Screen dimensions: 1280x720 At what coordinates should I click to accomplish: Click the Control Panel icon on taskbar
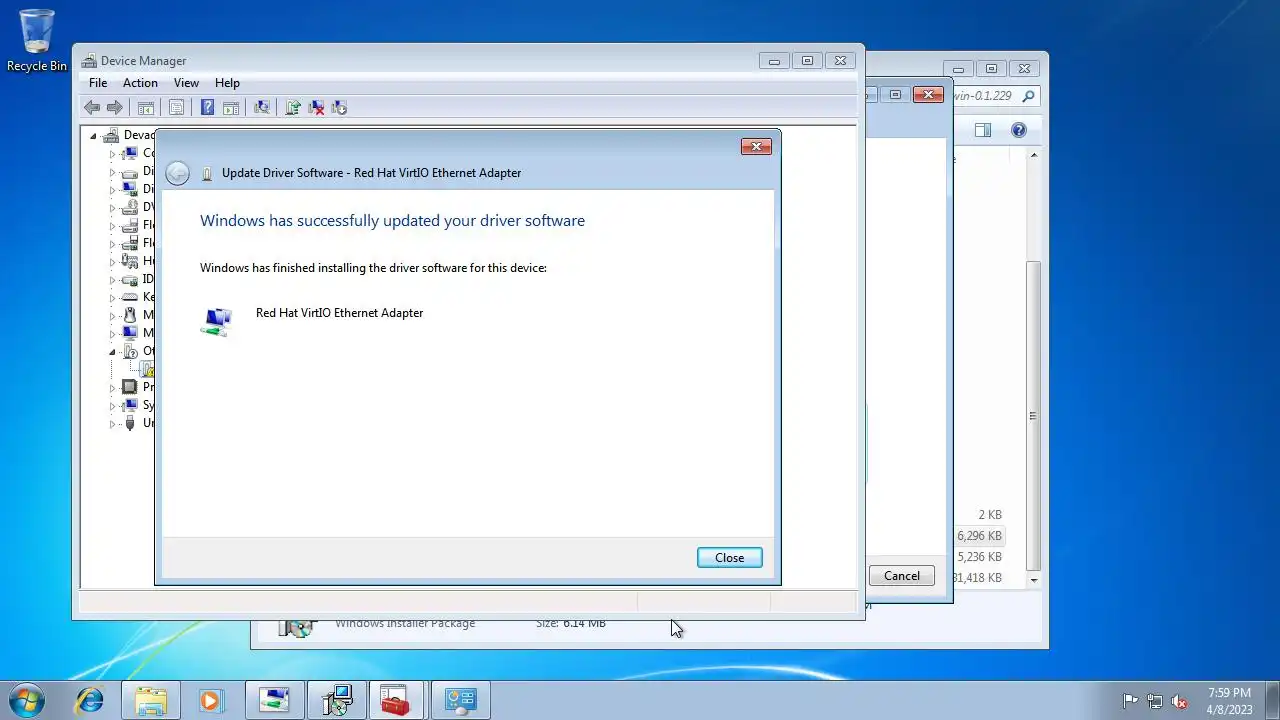(x=460, y=700)
